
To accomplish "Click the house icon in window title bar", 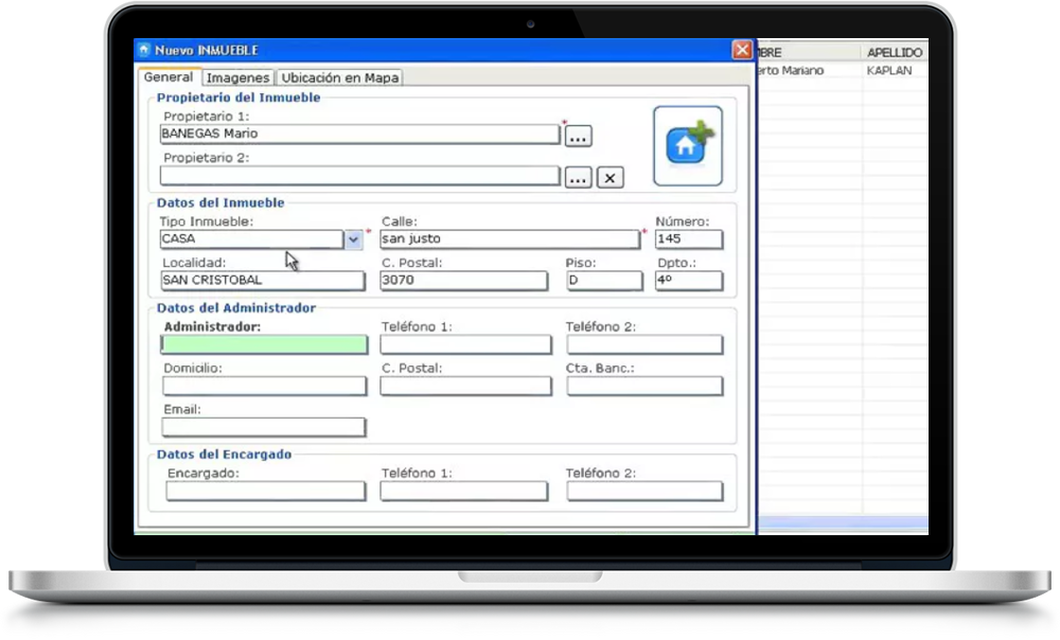I will tap(144, 50).
